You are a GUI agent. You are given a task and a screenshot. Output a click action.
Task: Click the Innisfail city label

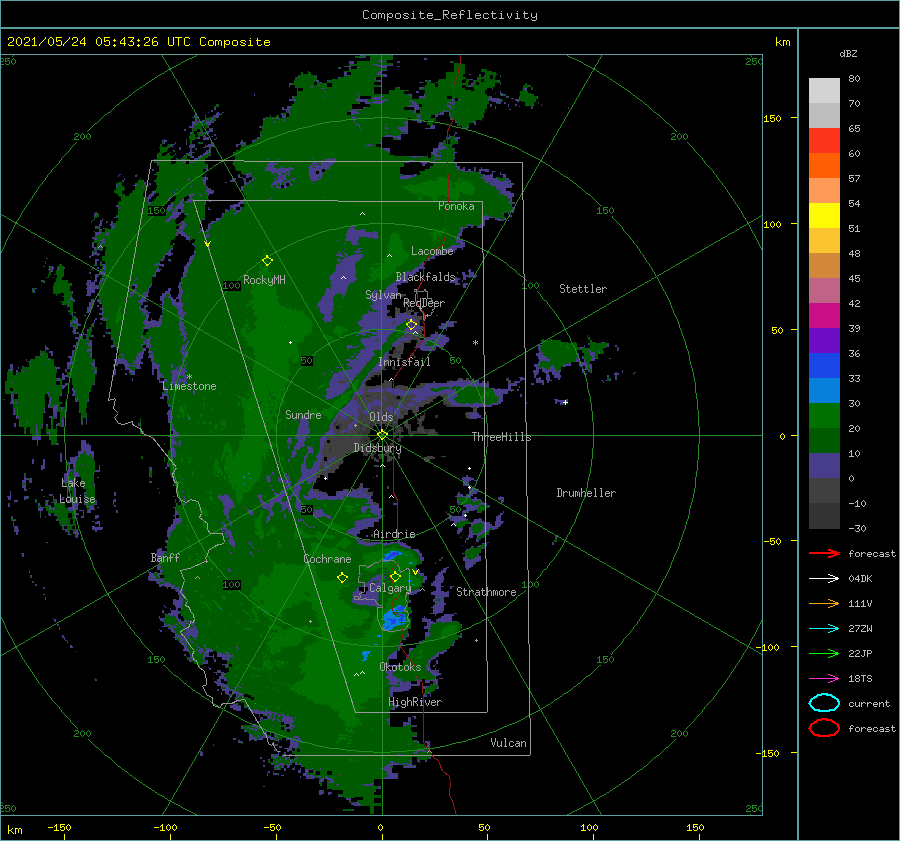click(404, 362)
